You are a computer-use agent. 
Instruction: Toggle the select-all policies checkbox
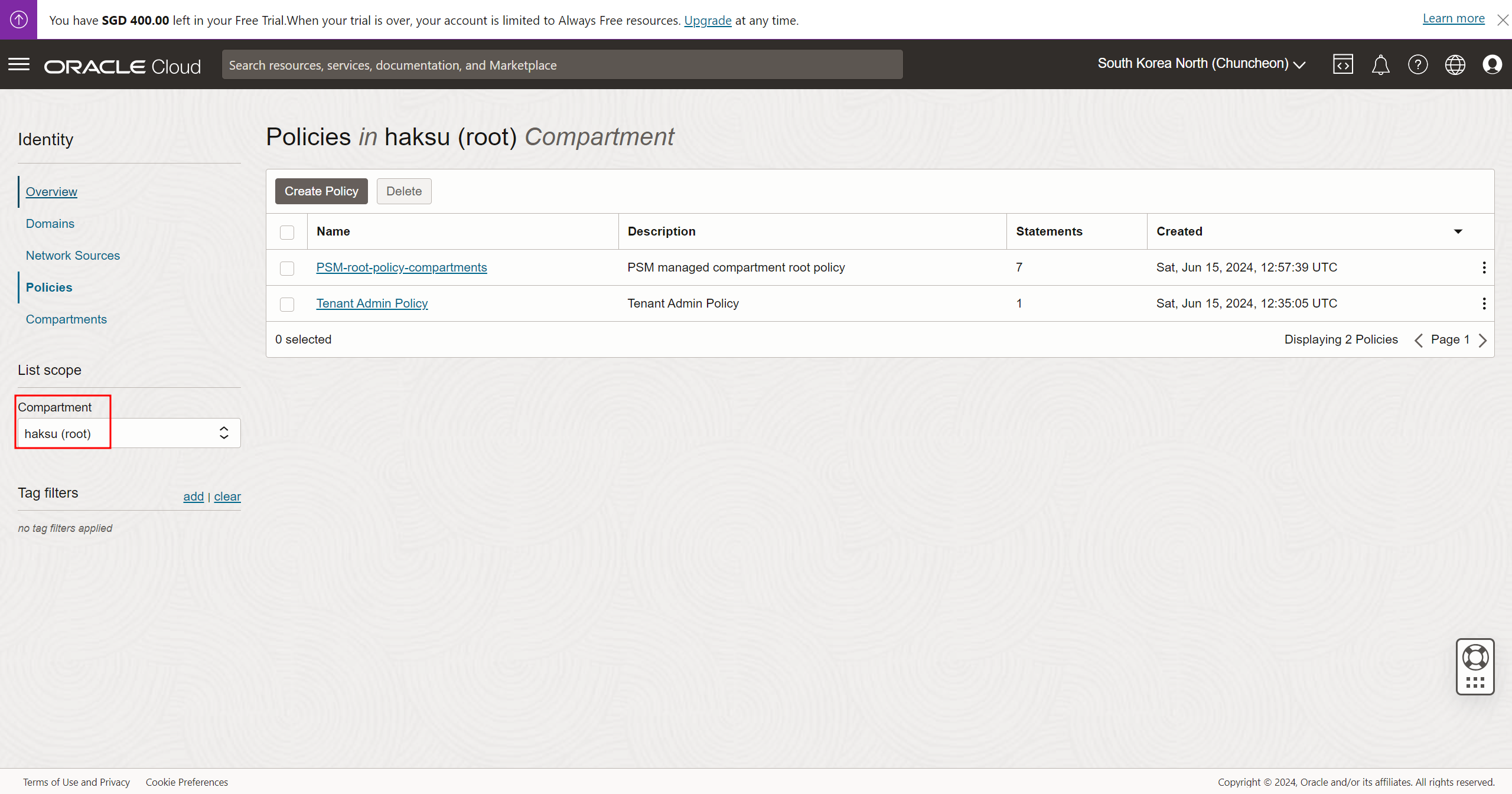click(287, 232)
